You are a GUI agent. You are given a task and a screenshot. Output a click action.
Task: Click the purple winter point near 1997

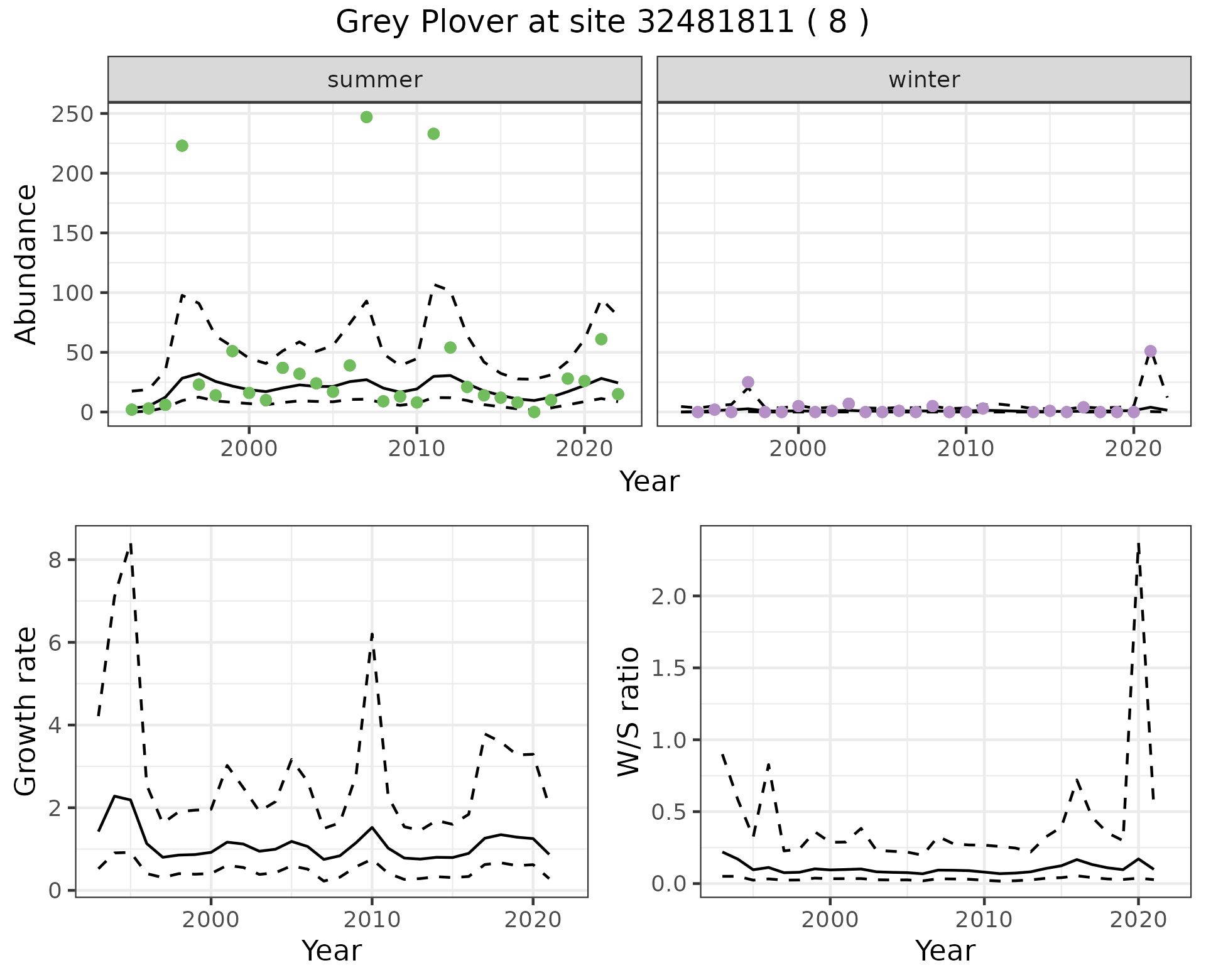tap(747, 382)
